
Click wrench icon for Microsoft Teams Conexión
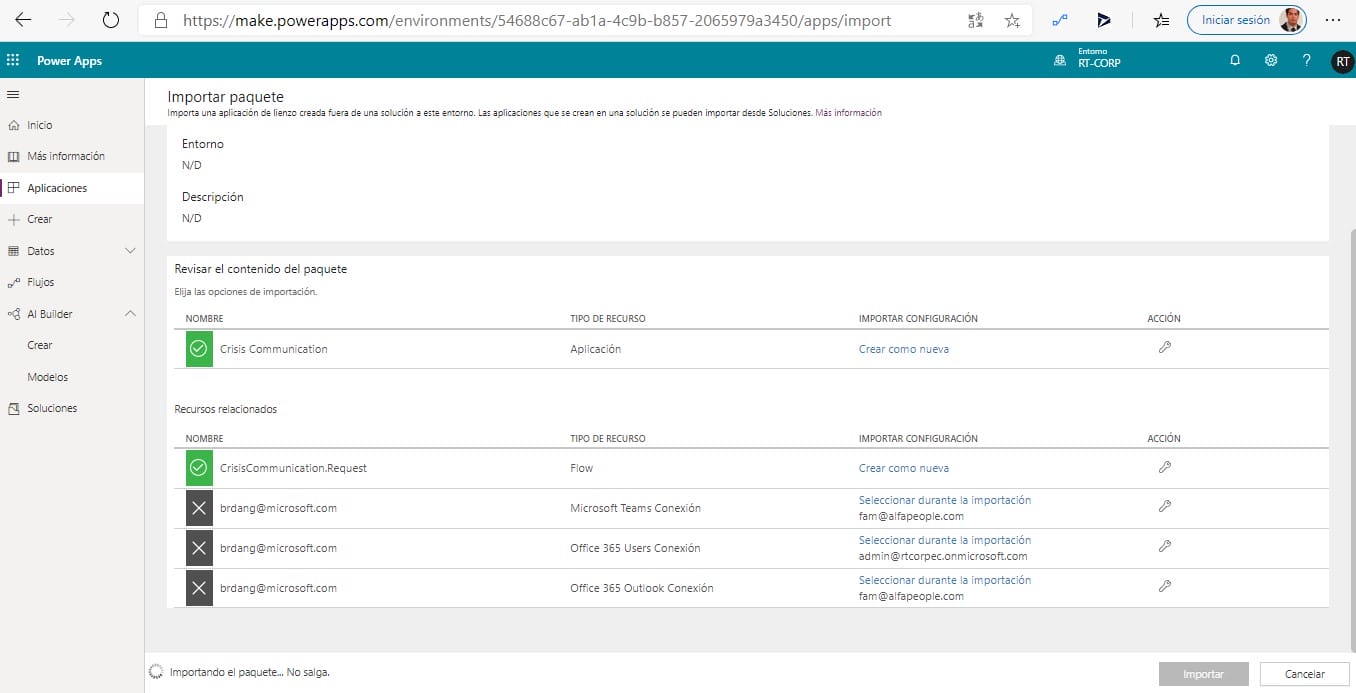click(x=1164, y=507)
